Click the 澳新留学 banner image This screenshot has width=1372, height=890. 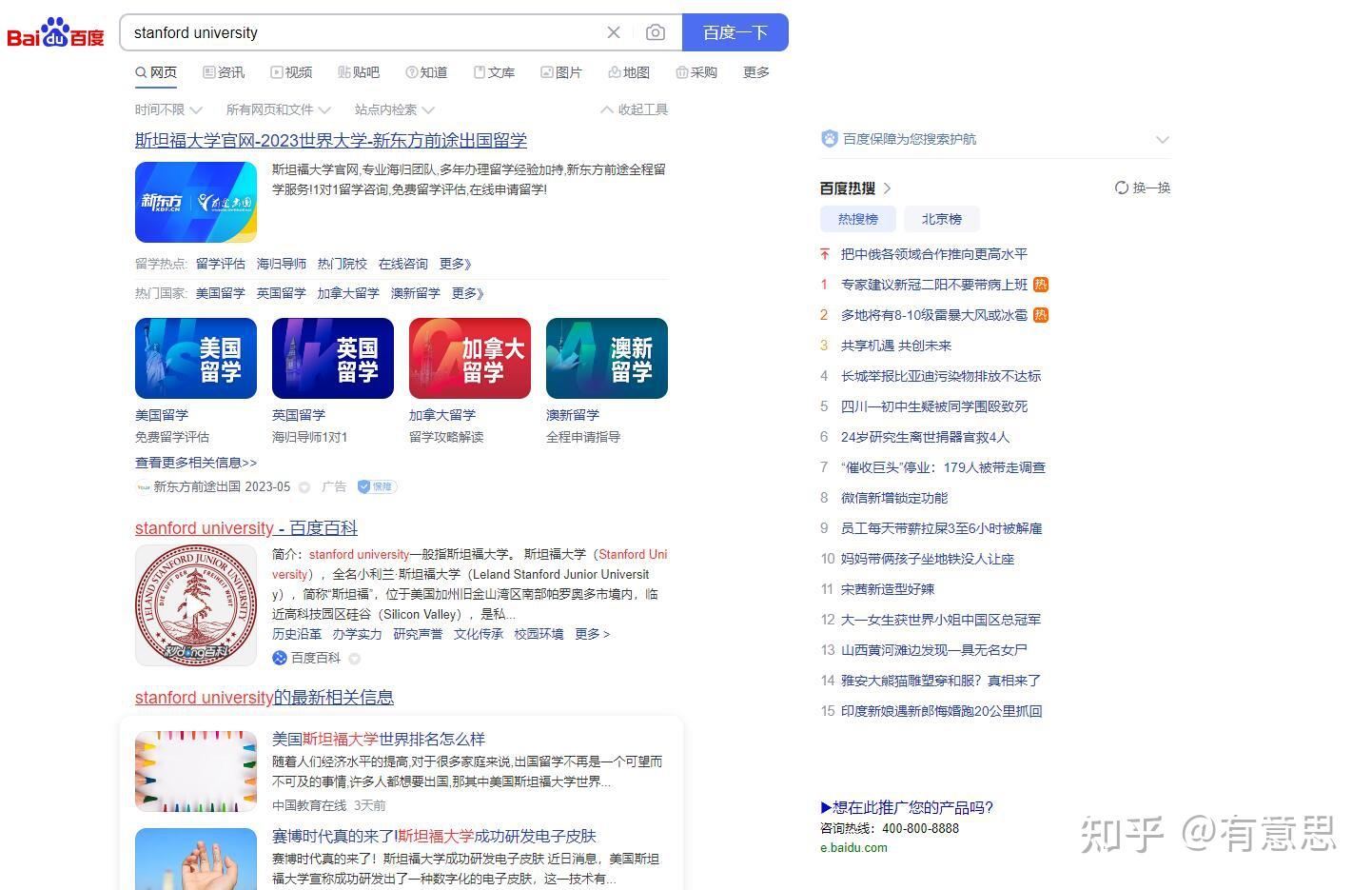pos(607,358)
